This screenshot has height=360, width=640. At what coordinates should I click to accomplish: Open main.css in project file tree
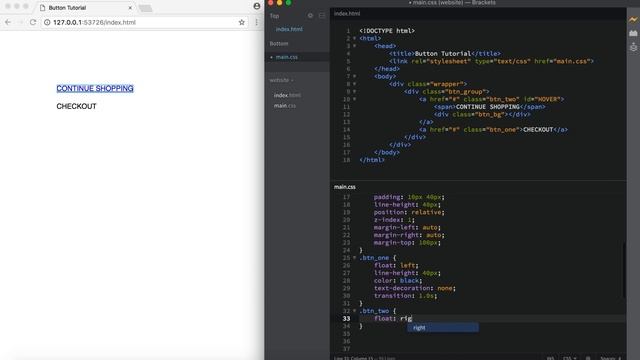coord(285,106)
